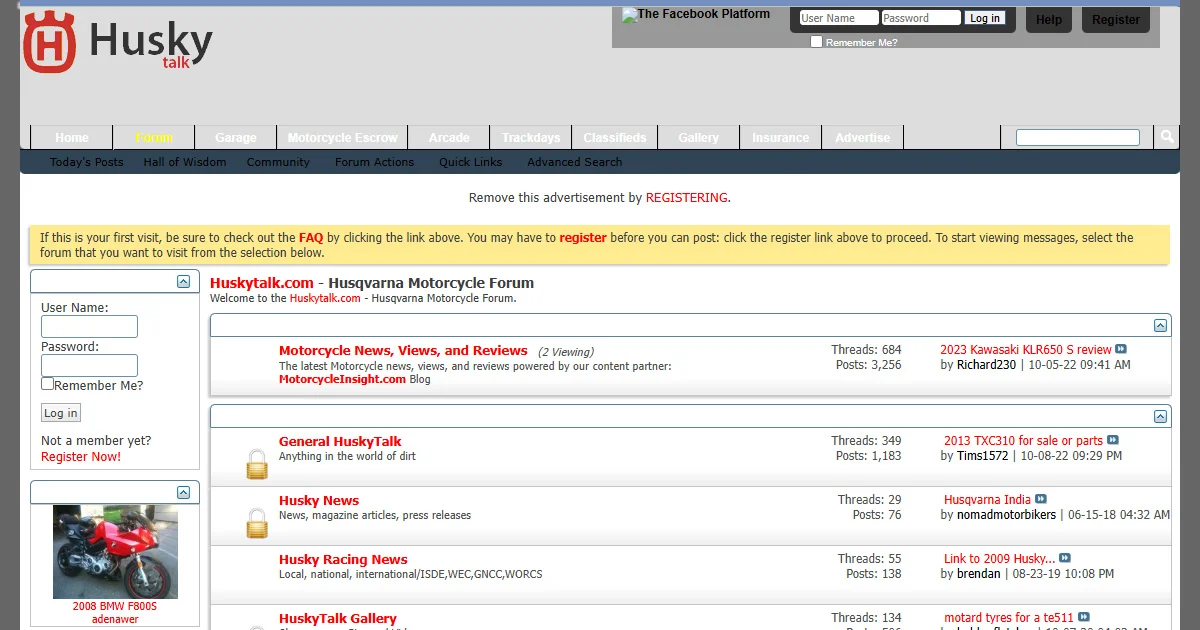Click General HuskyTalk forum lock icon
This screenshot has height=630, width=1200.
coord(257,464)
